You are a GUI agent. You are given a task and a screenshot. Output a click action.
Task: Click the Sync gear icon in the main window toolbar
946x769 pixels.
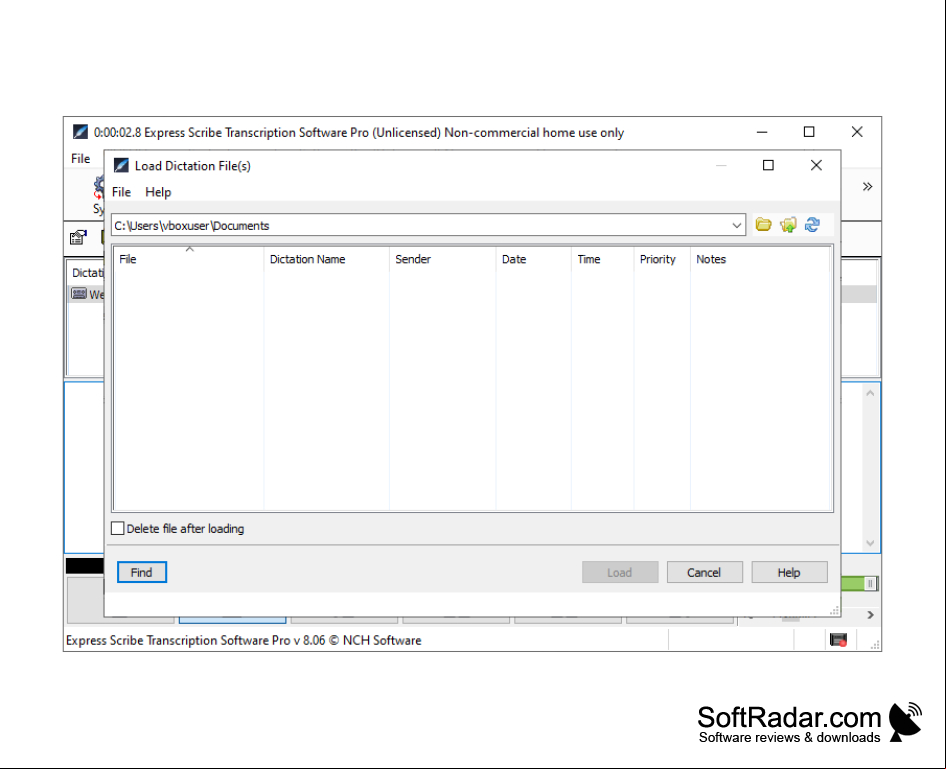[99, 186]
